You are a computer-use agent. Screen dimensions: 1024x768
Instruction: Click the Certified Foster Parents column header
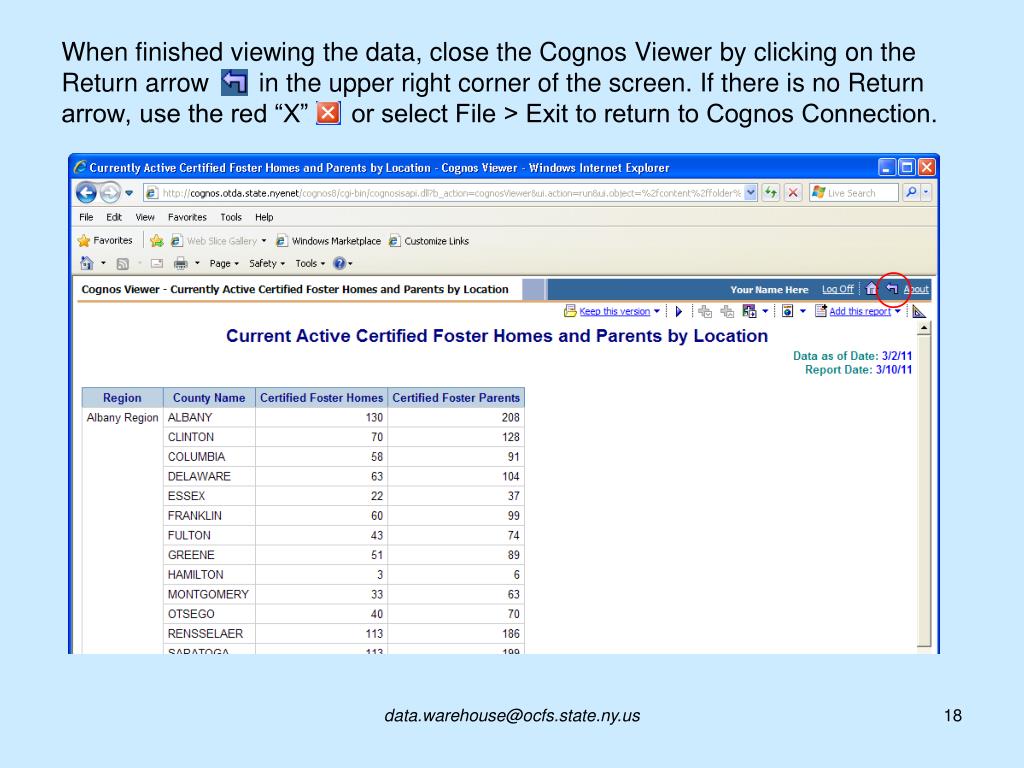coord(456,398)
